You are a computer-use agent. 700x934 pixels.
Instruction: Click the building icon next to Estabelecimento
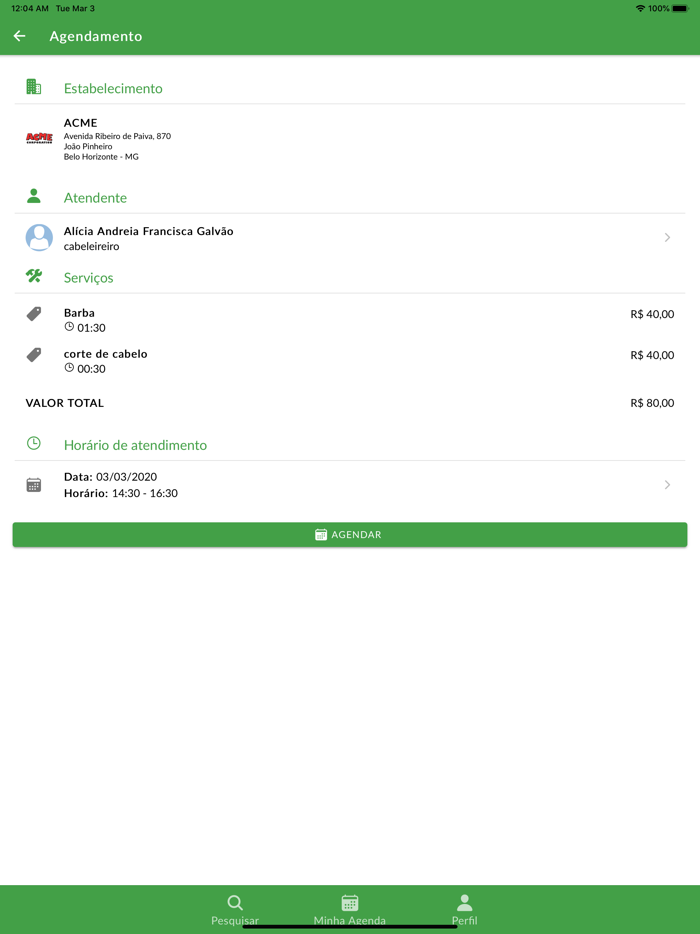coord(34,87)
